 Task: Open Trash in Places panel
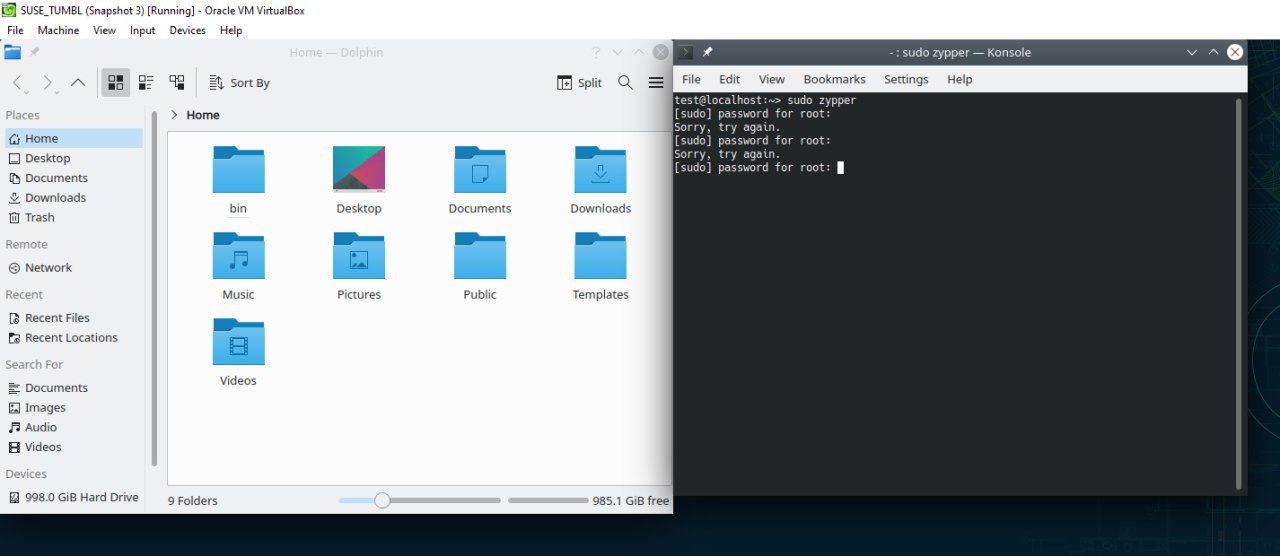click(74, 217)
